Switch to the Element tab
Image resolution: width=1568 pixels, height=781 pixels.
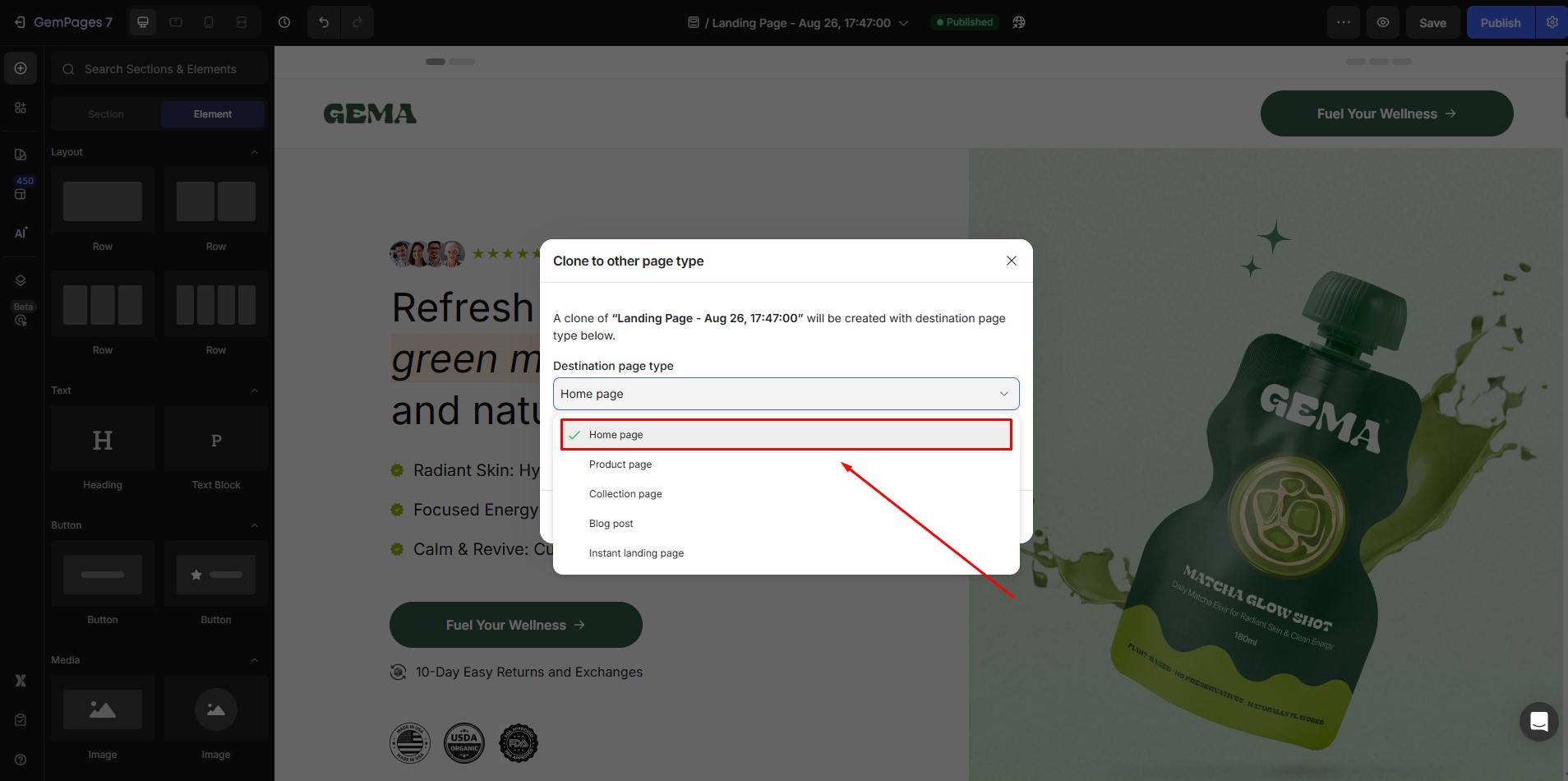[213, 113]
